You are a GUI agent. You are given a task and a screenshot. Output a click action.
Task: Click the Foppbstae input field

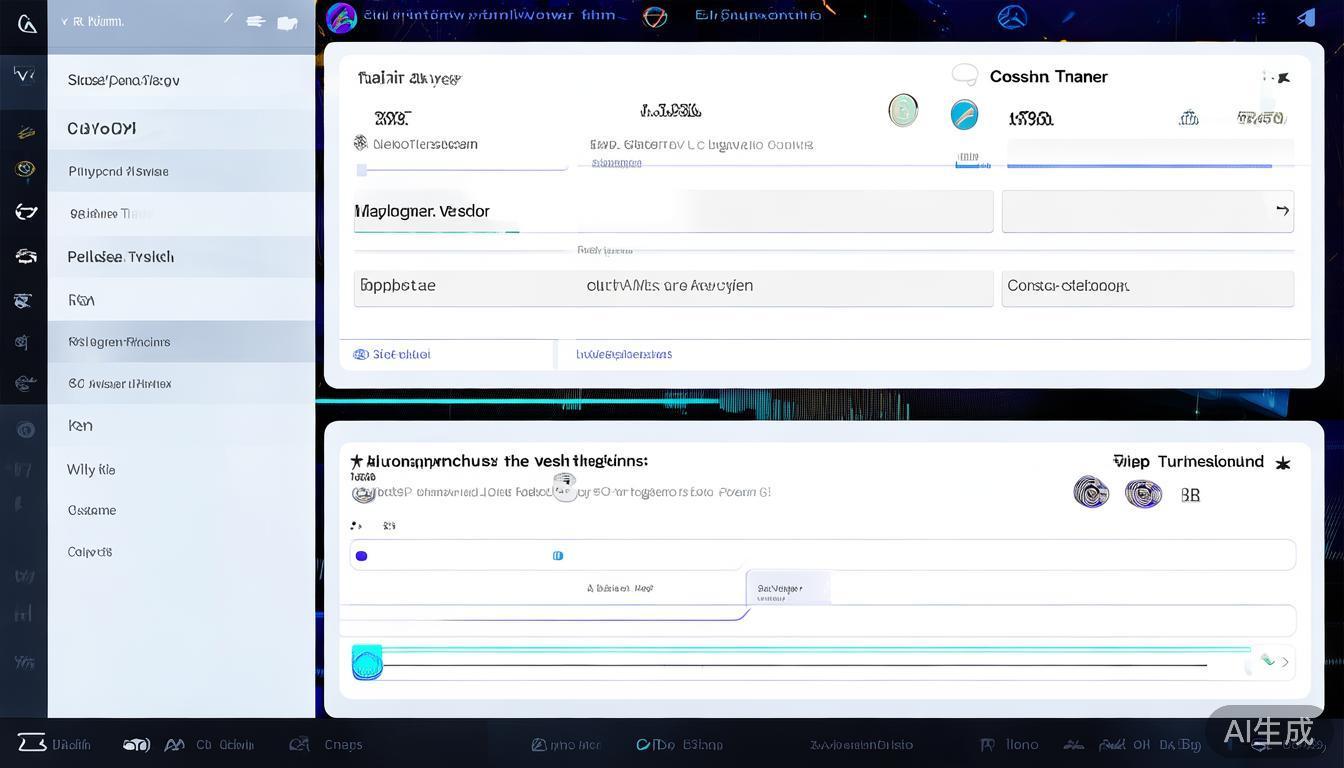tap(672, 288)
